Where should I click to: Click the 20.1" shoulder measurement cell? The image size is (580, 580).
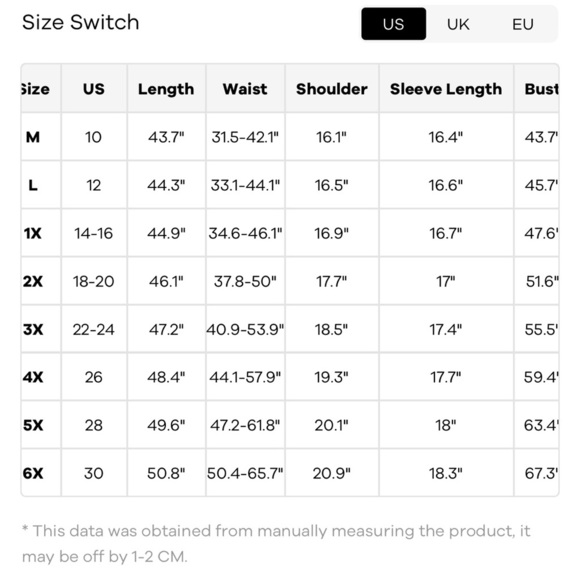coord(331,425)
